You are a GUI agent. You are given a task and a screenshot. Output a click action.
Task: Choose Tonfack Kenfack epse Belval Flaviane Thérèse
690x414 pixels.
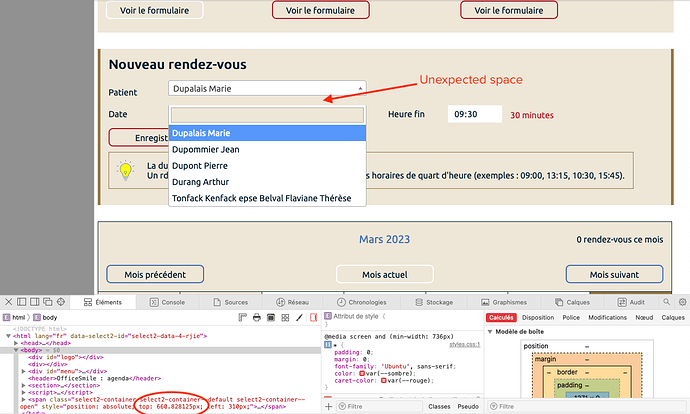(268, 198)
